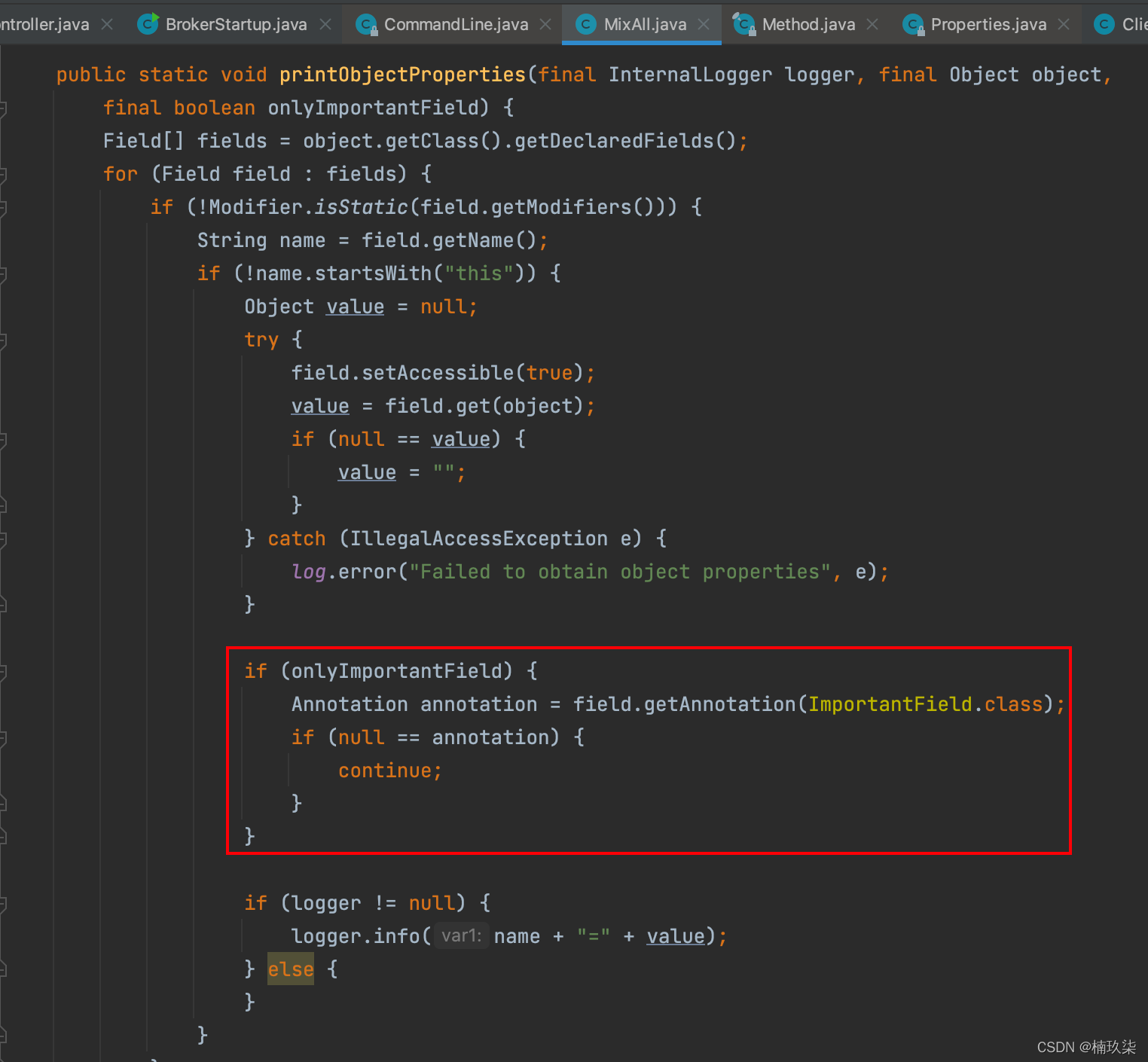The width and height of the screenshot is (1148, 1062).
Task: Click the var1 parameter inlay hint
Action: [461, 936]
